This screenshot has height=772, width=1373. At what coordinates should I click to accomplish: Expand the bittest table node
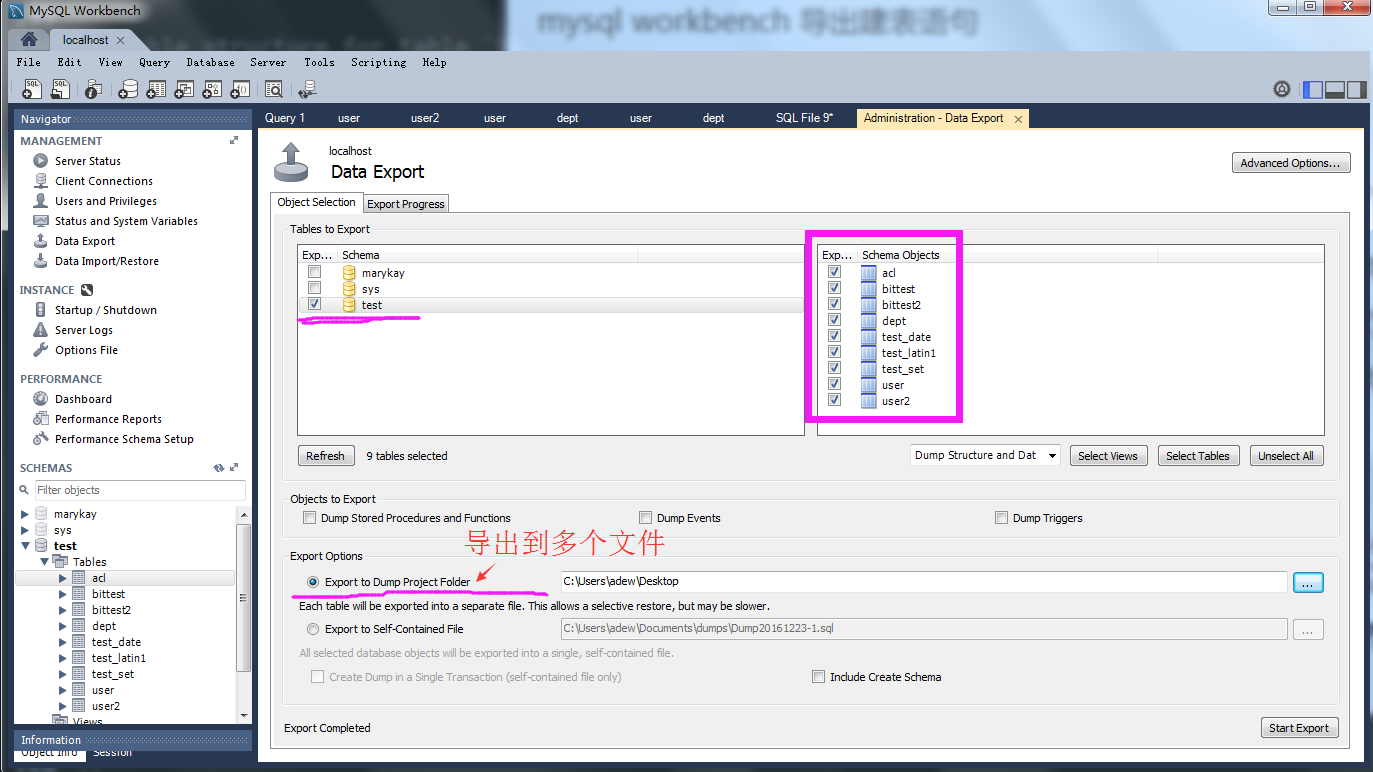pyautogui.click(x=63, y=594)
